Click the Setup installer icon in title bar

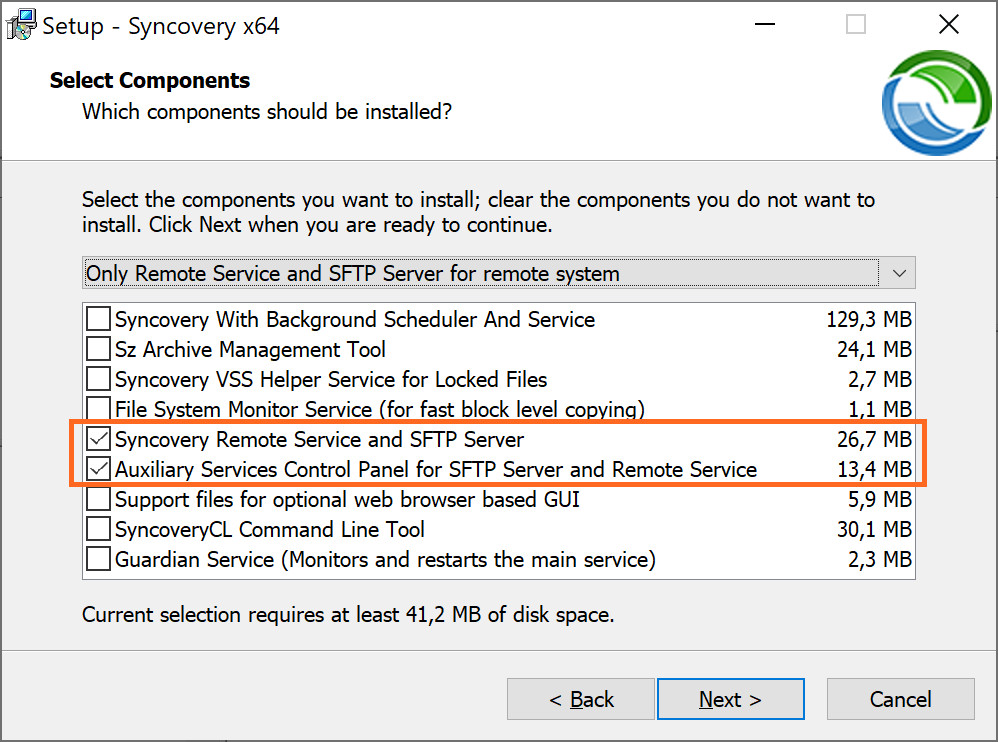(21, 26)
